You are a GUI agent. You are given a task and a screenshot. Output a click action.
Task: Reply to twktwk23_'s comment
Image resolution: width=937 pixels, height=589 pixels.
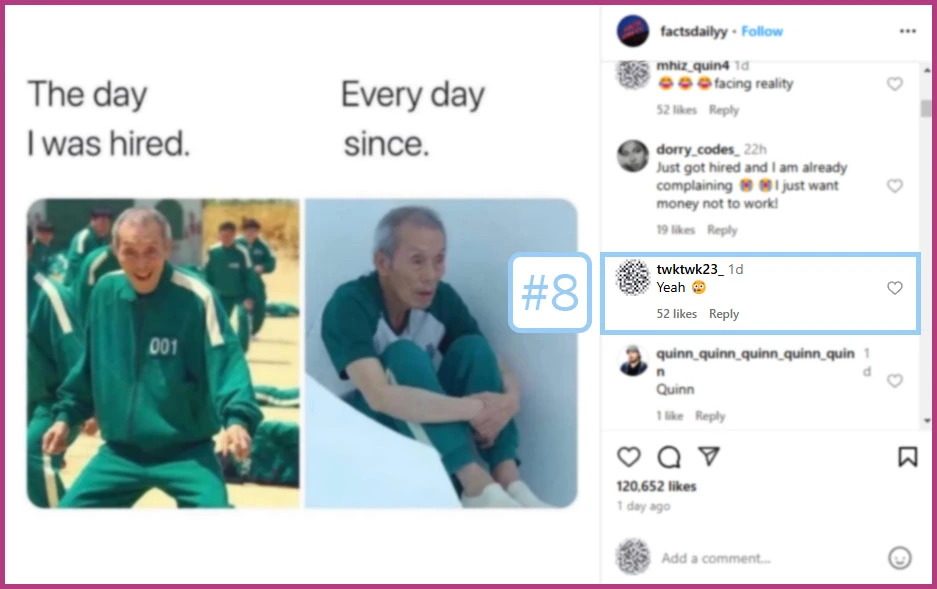(724, 314)
